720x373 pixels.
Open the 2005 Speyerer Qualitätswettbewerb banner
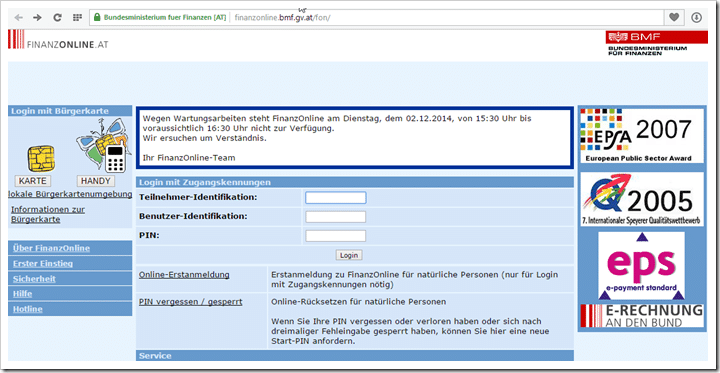(x=642, y=199)
